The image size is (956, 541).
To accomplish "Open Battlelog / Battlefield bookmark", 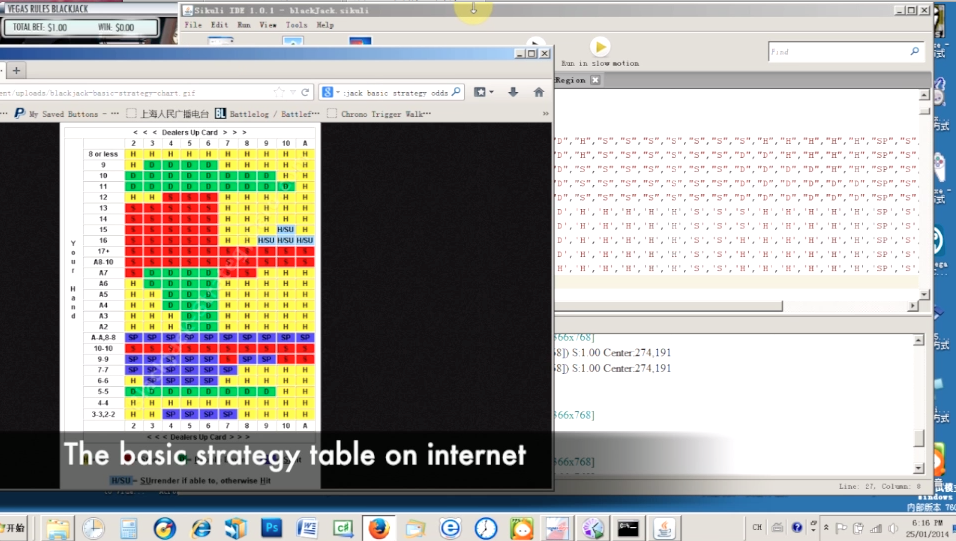I will (268, 113).
